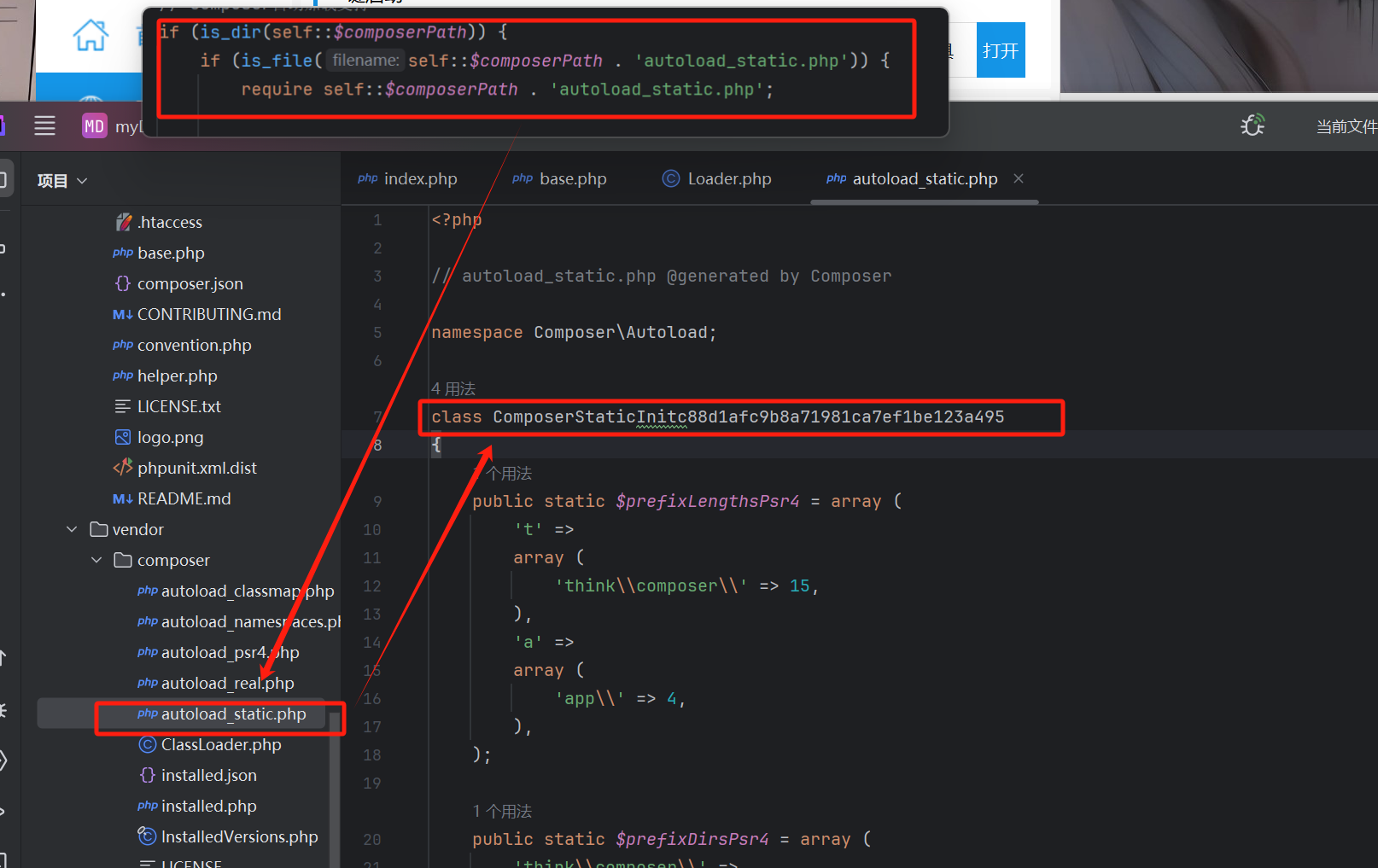Screen dimensions: 1378x868
Task: Click the blue 打开 button in the browser
Action: (1001, 50)
